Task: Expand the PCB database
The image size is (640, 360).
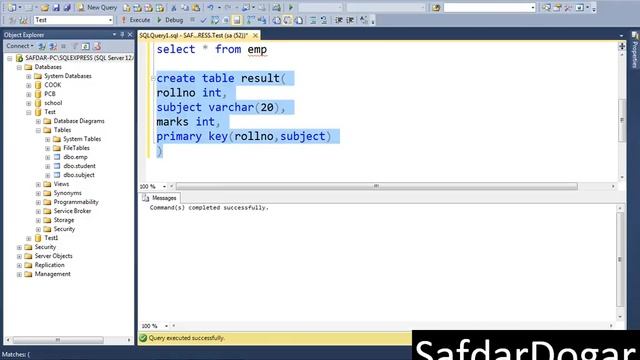Action: (29, 94)
